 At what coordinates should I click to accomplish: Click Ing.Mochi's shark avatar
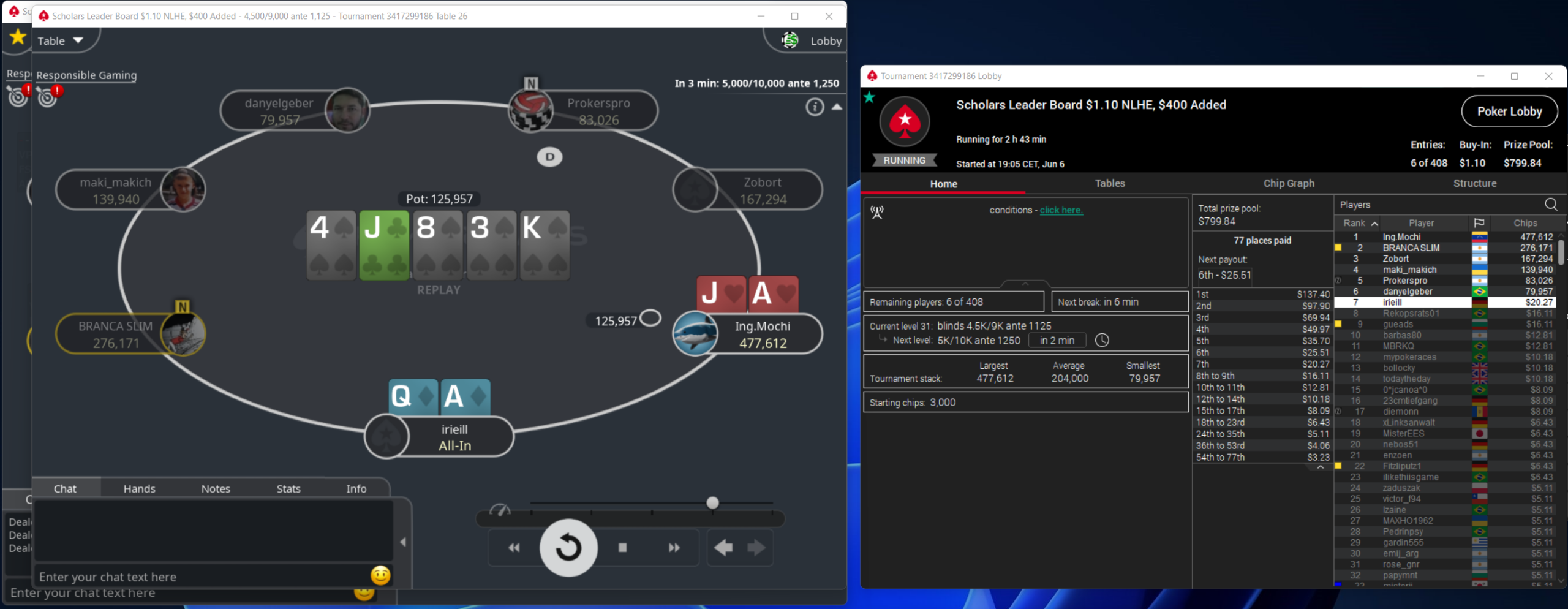[x=695, y=333]
